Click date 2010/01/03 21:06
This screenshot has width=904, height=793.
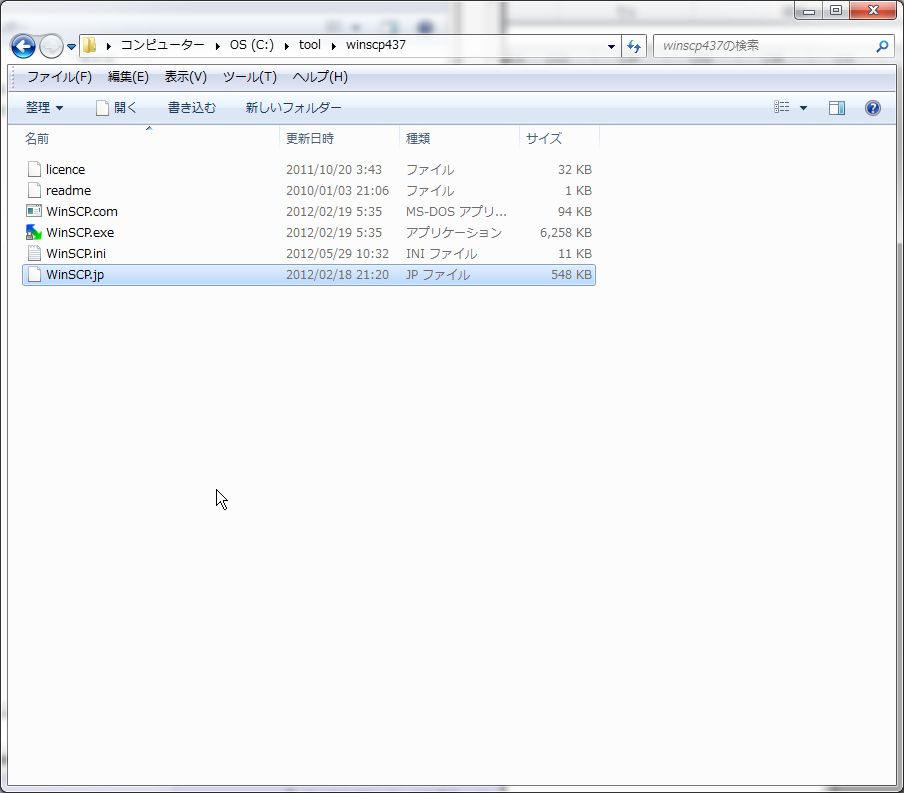pyautogui.click(x=337, y=190)
